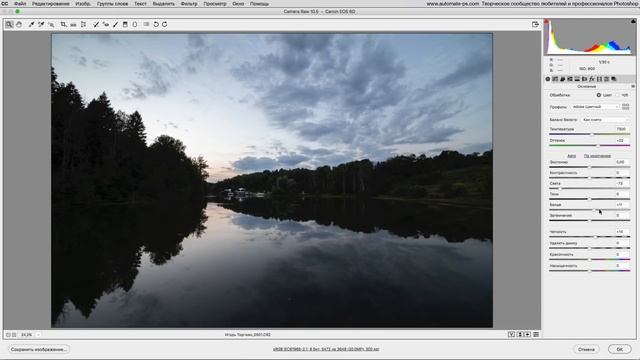Open the Просмотр menu
The height and width of the screenshot is (360, 640).
pyautogui.click(x=215, y=4)
